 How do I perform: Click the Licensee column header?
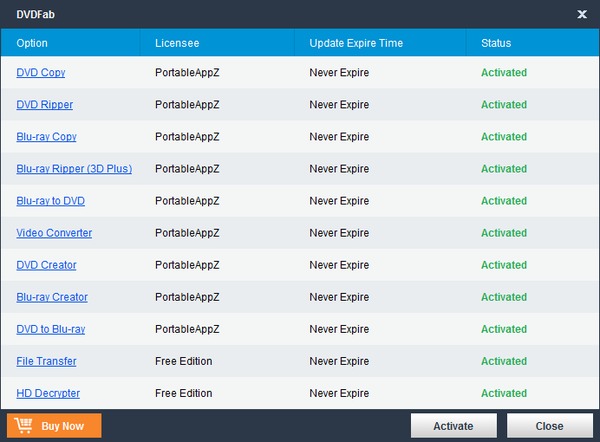pyautogui.click(x=177, y=43)
